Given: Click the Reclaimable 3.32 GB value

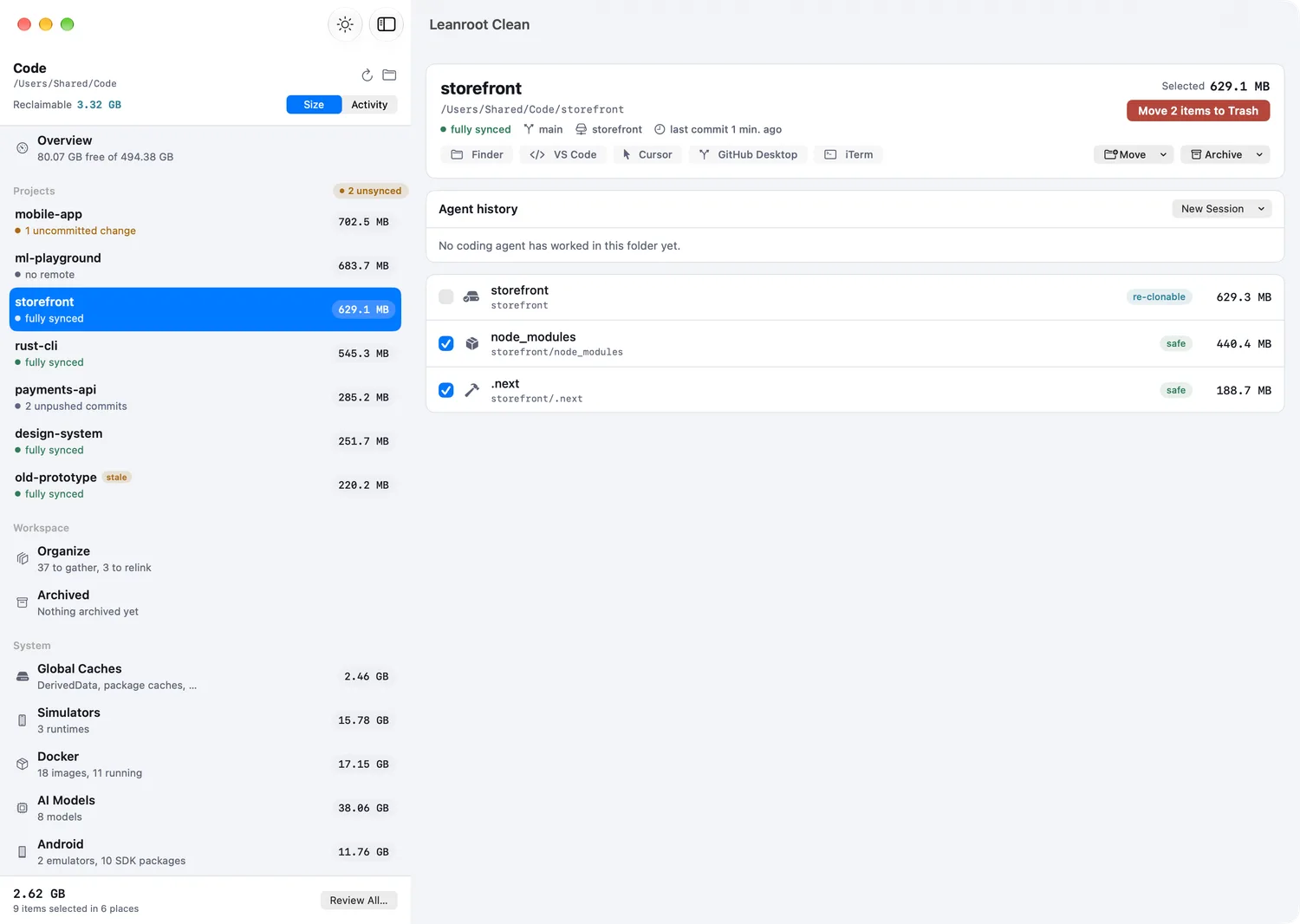Looking at the screenshot, I should coord(99,105).
